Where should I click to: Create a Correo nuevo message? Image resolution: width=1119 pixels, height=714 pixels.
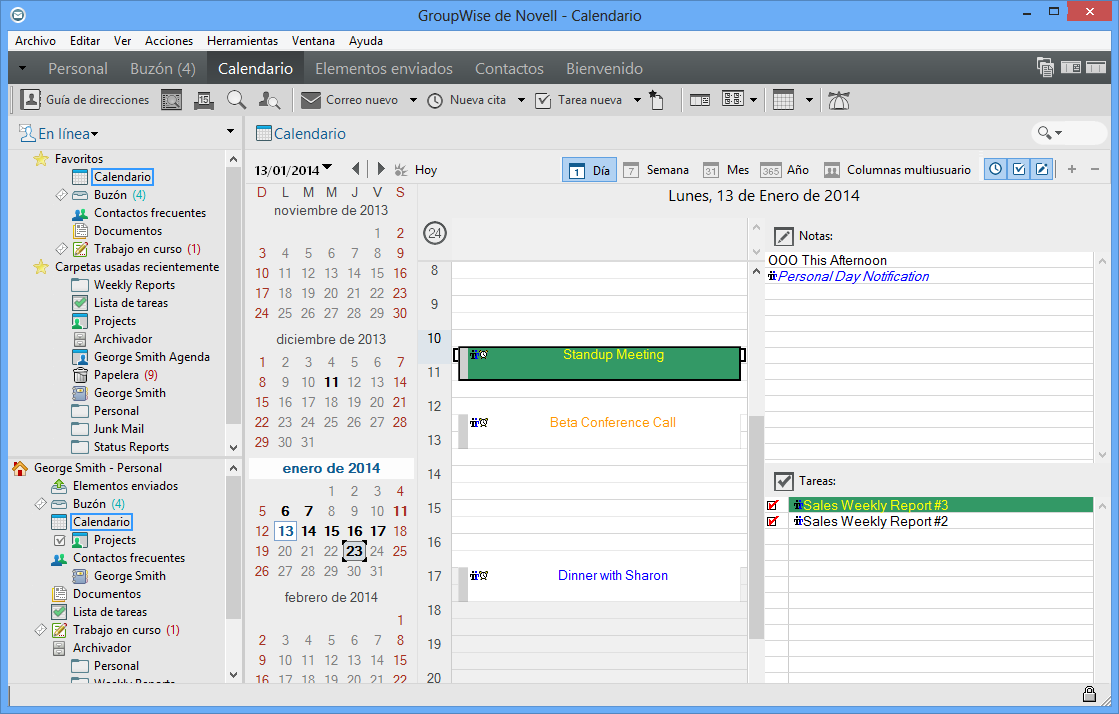point(349,100)
